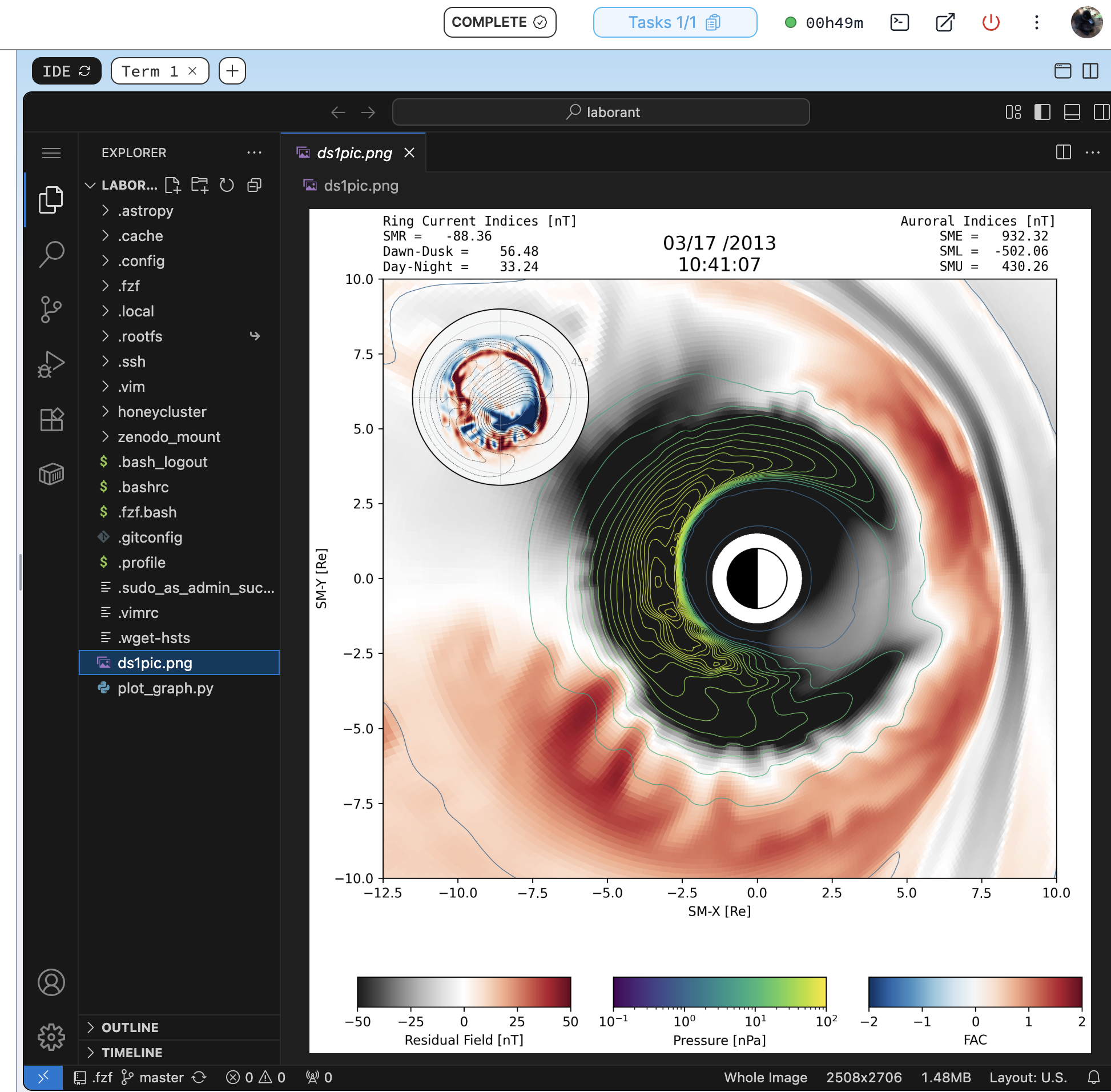Viewport: 1111px width, 1092px height.
Task: Click the ds1pic.png breadcrumb label
Action: click(361, 185)
